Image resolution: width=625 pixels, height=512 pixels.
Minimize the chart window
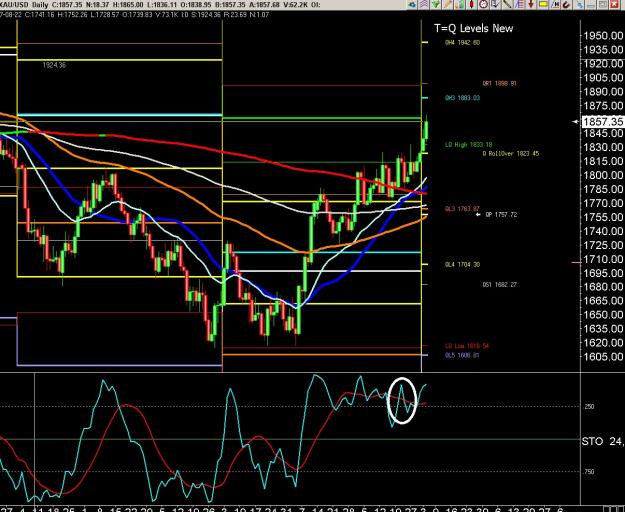pyautogui.click(x=591, y=4)
